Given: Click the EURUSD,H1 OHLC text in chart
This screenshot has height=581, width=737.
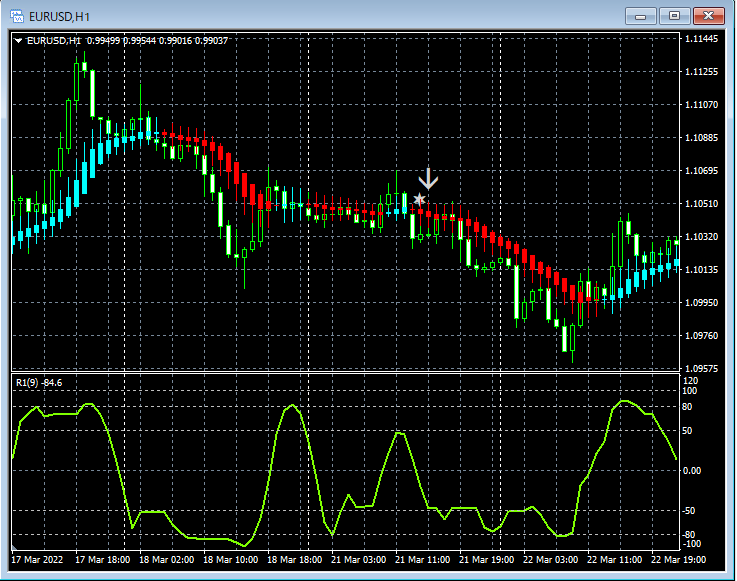Looking at the screenshot, I should (128, 41).
